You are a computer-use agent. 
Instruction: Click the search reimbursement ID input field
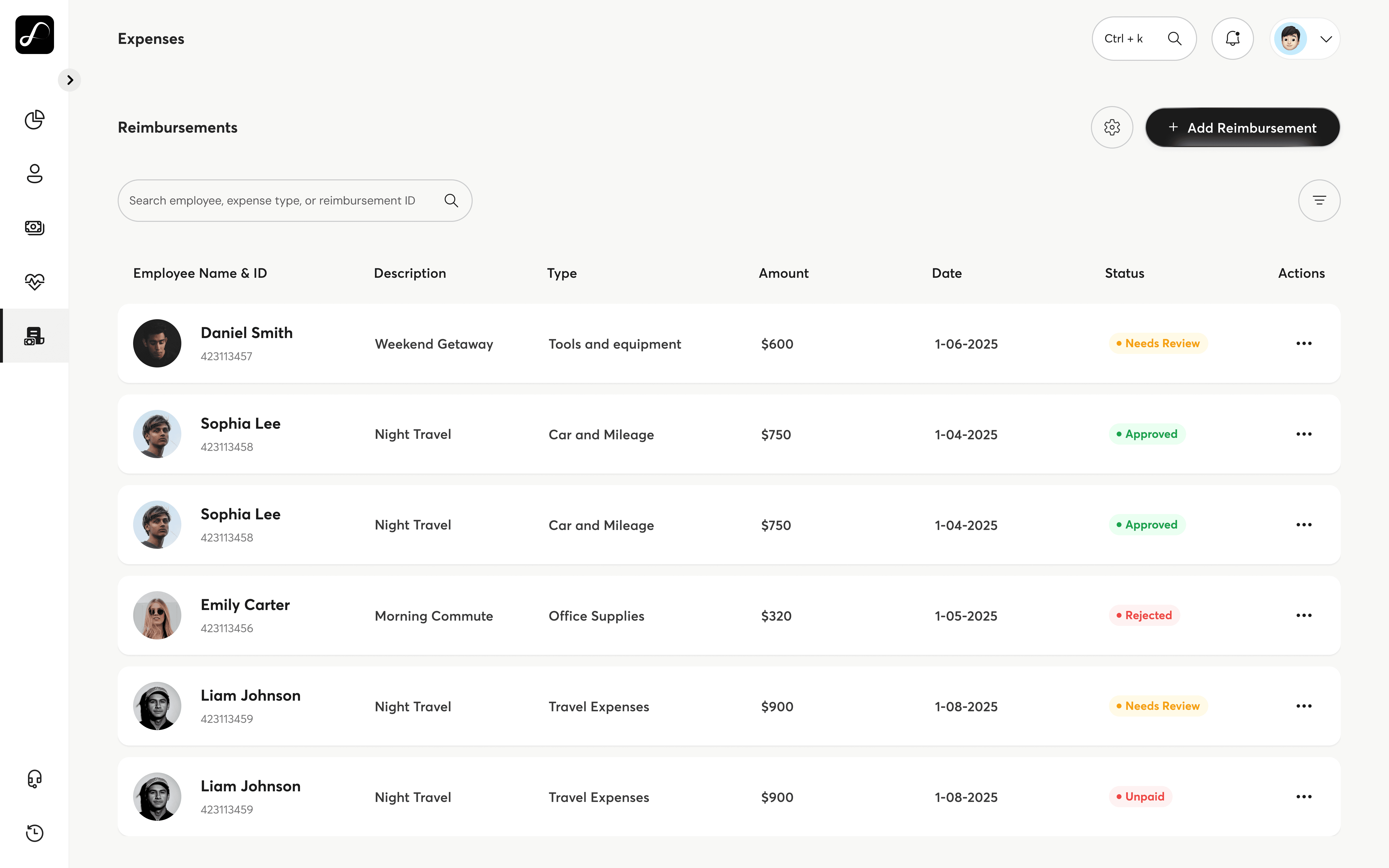click(295, 200)
